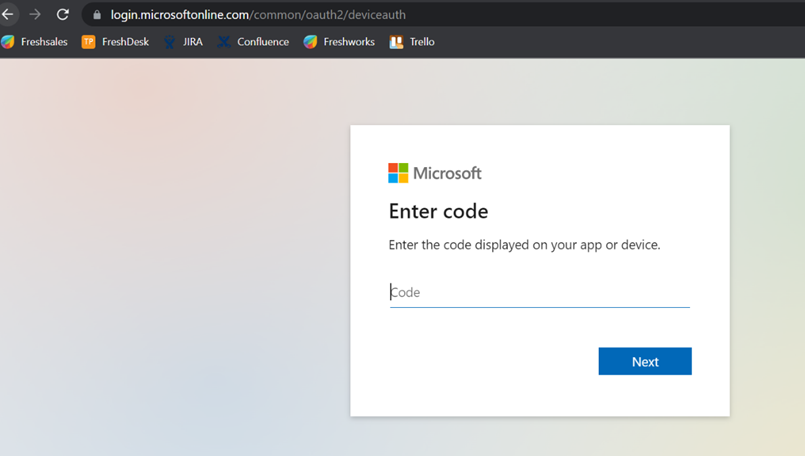Click the Confluence bookmark favicon
This screenshot has width=805, height=456.
tap(223, 42)
